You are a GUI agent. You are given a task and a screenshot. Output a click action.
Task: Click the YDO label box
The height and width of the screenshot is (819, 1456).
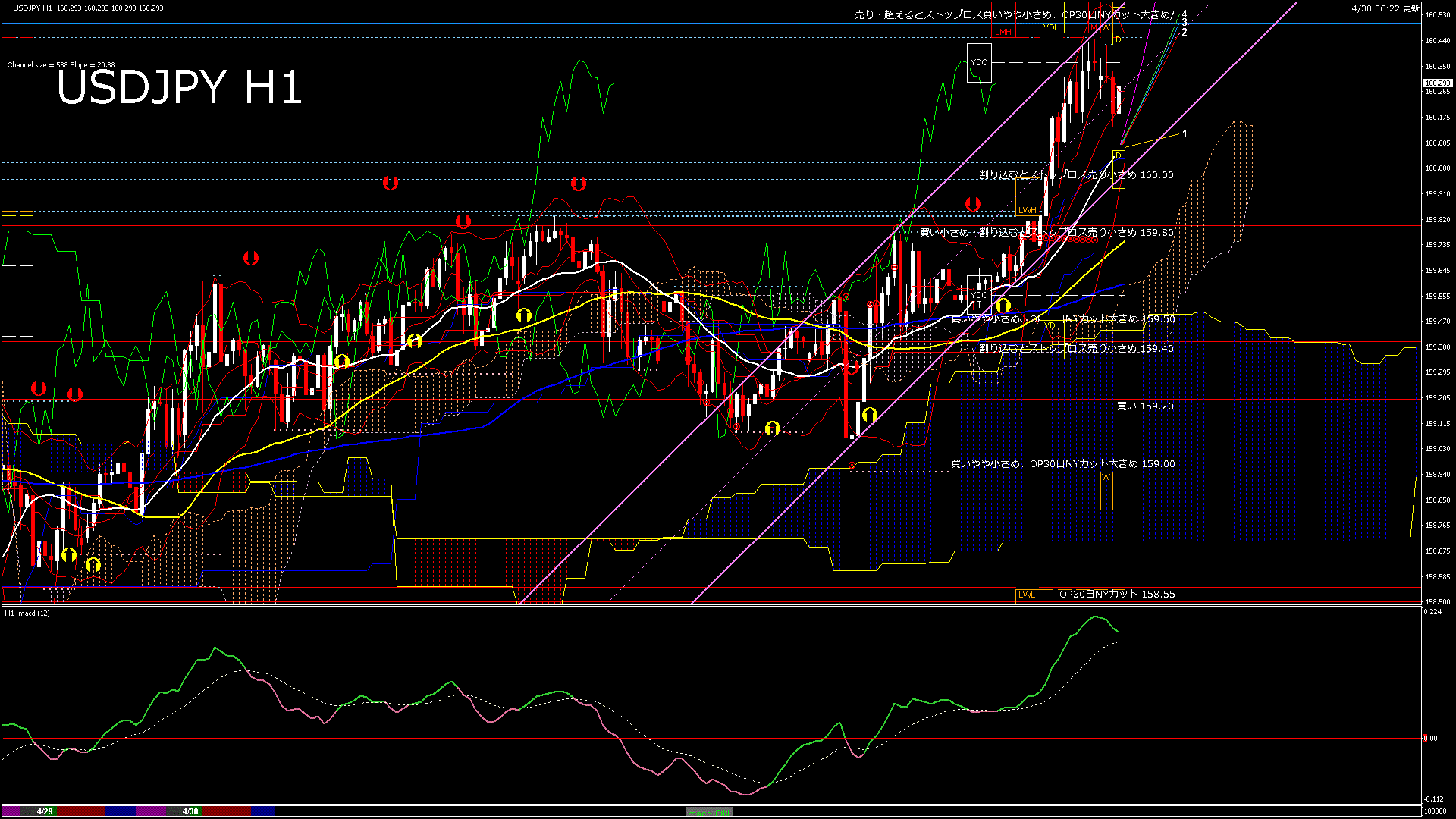pyautogui.click(x=979, y=295)
